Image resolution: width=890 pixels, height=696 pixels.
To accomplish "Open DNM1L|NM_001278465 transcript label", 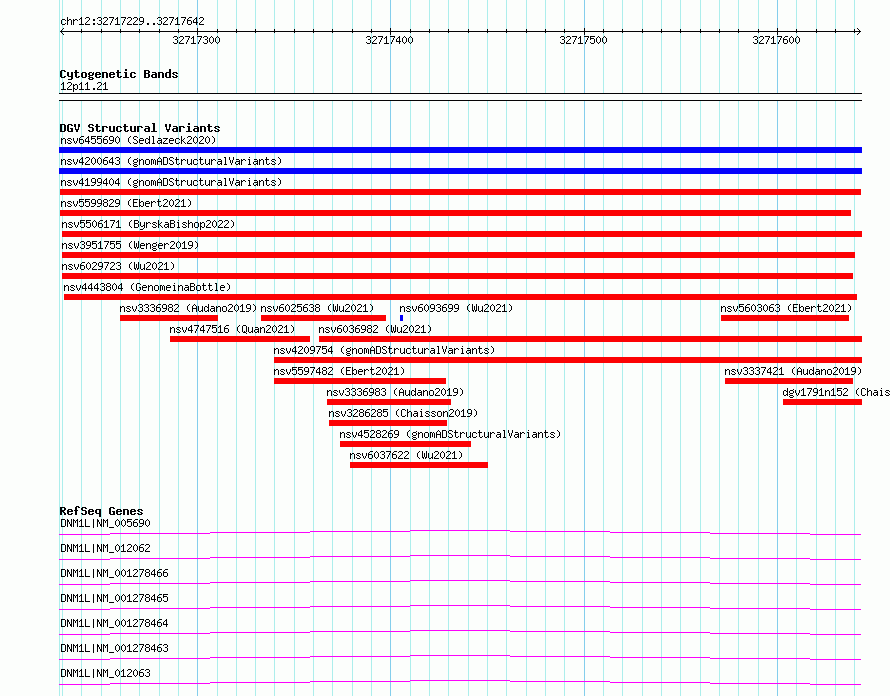I will point(114,598).
